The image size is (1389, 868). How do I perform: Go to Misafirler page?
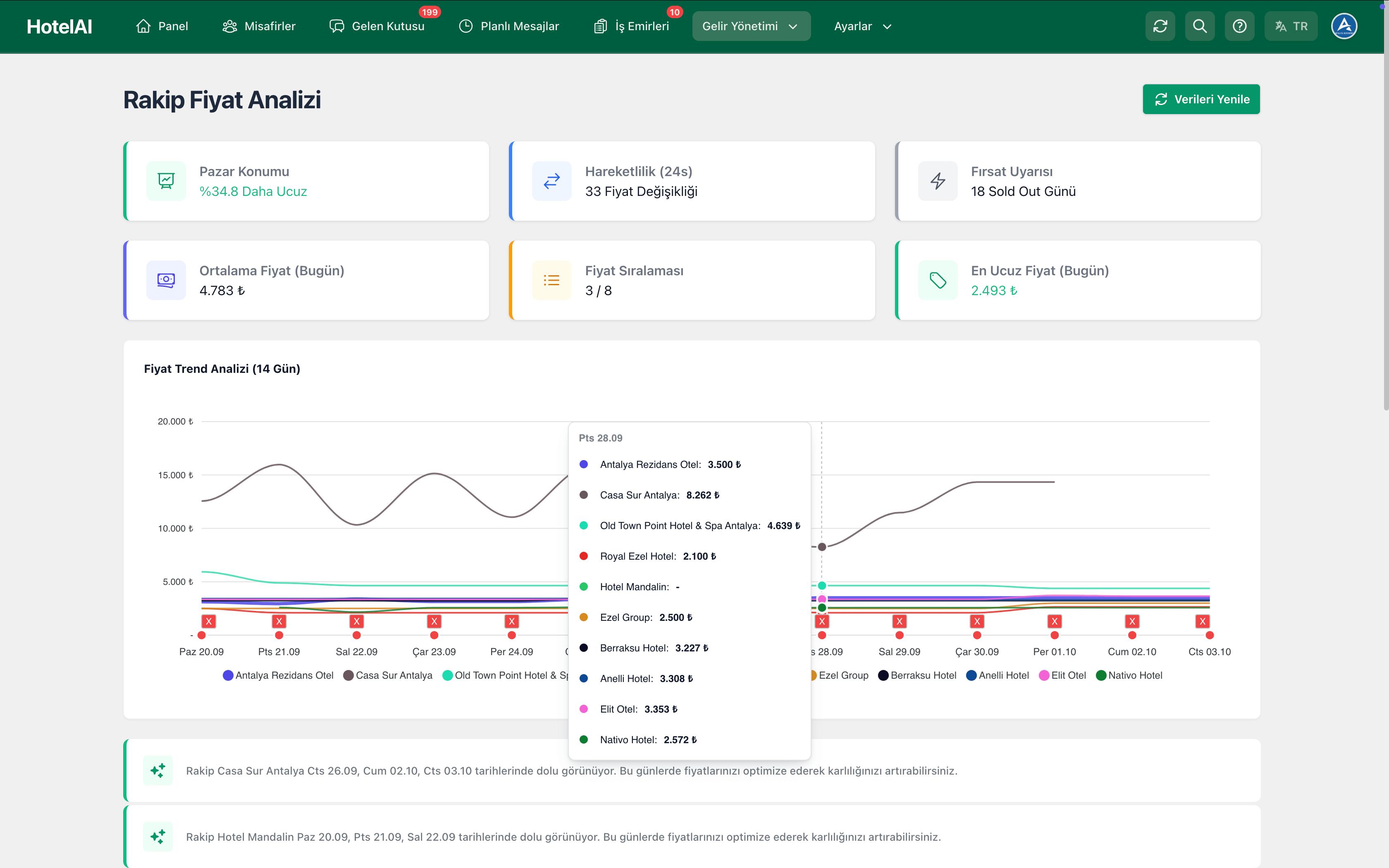[x=258, y=26]
